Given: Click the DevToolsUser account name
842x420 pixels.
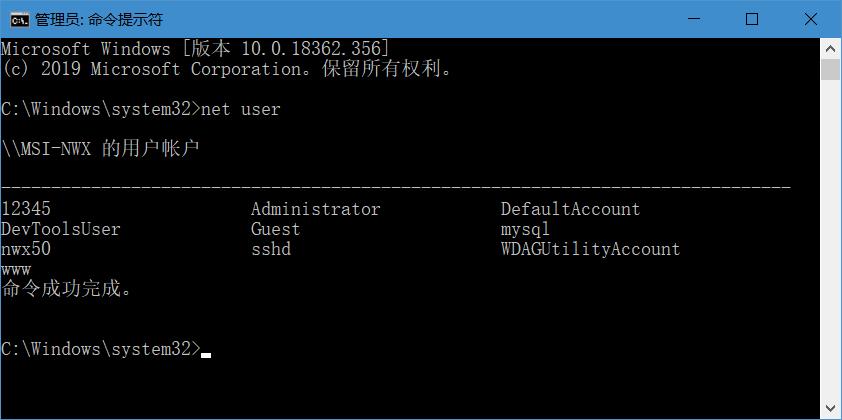Looking at the screenshot, I should click(61, 229).
